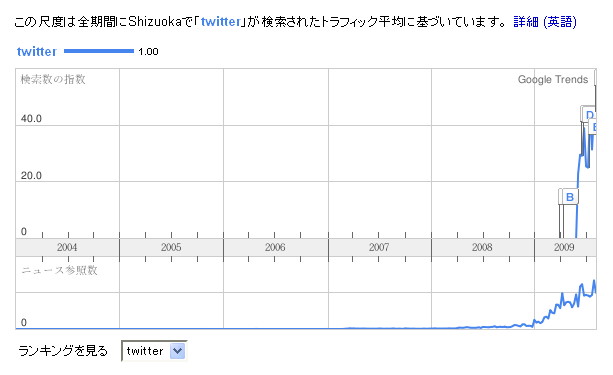Select the 2009 year label
This screenshot has width=613, height=375.
pyautogui.click(x=564, y=247)
